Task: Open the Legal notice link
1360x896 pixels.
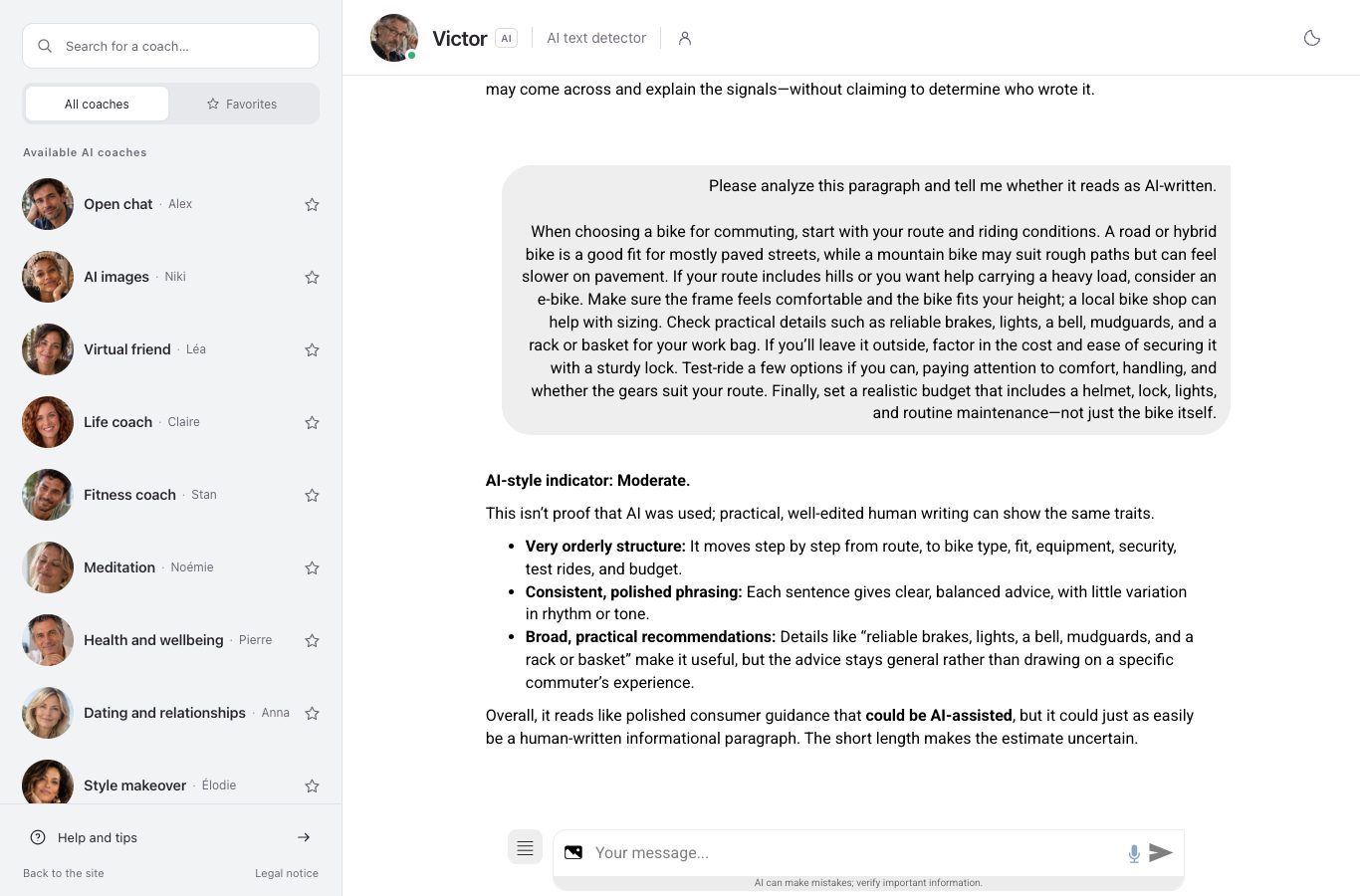Action: [287, 873]
